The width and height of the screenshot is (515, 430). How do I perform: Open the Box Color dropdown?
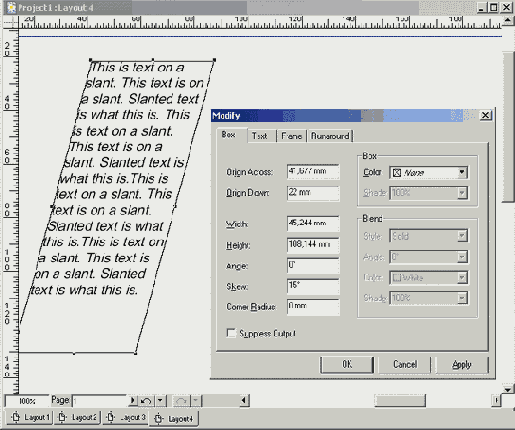click(462, 172)
